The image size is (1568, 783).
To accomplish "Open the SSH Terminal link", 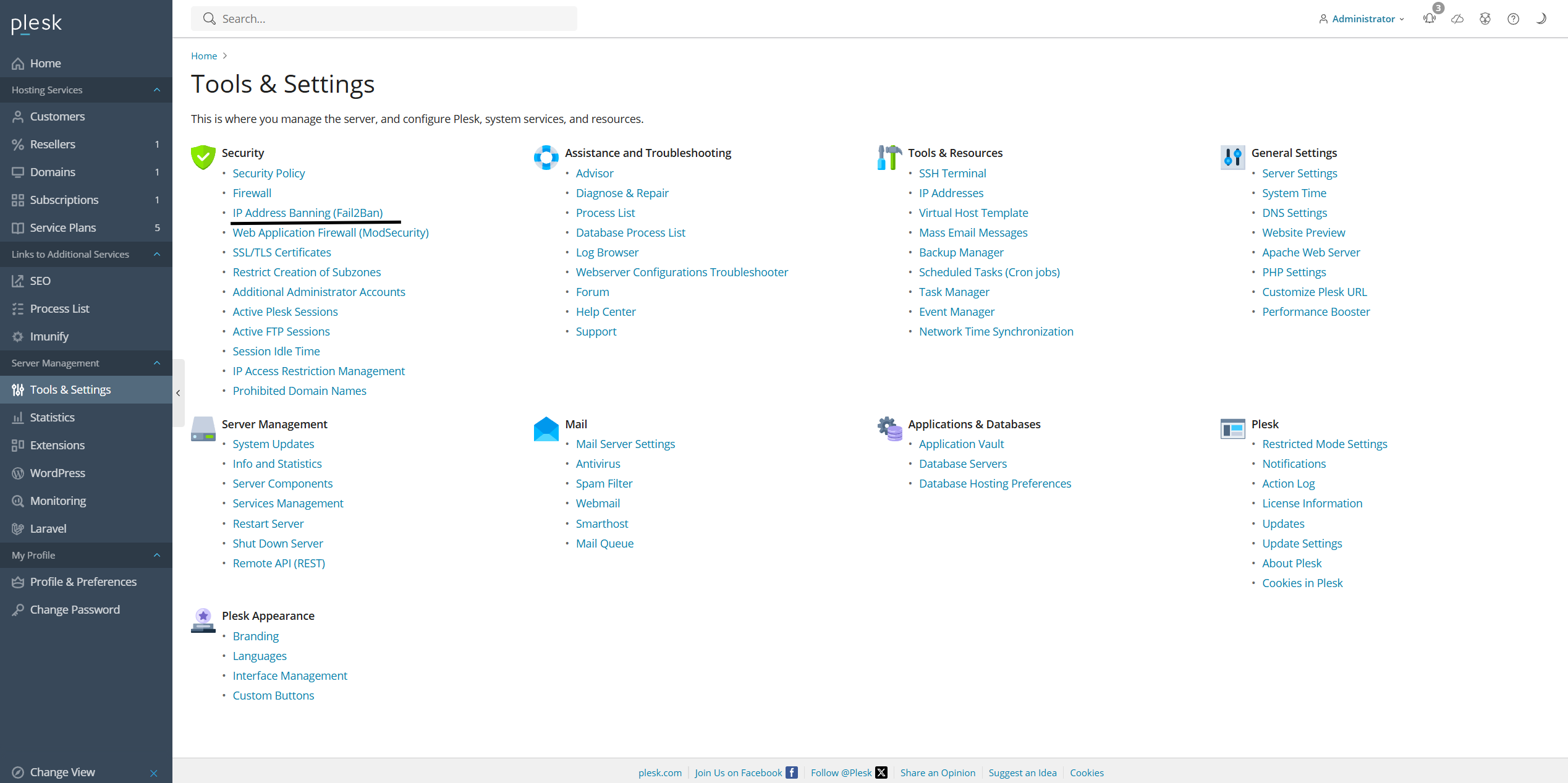I will 952,173.
